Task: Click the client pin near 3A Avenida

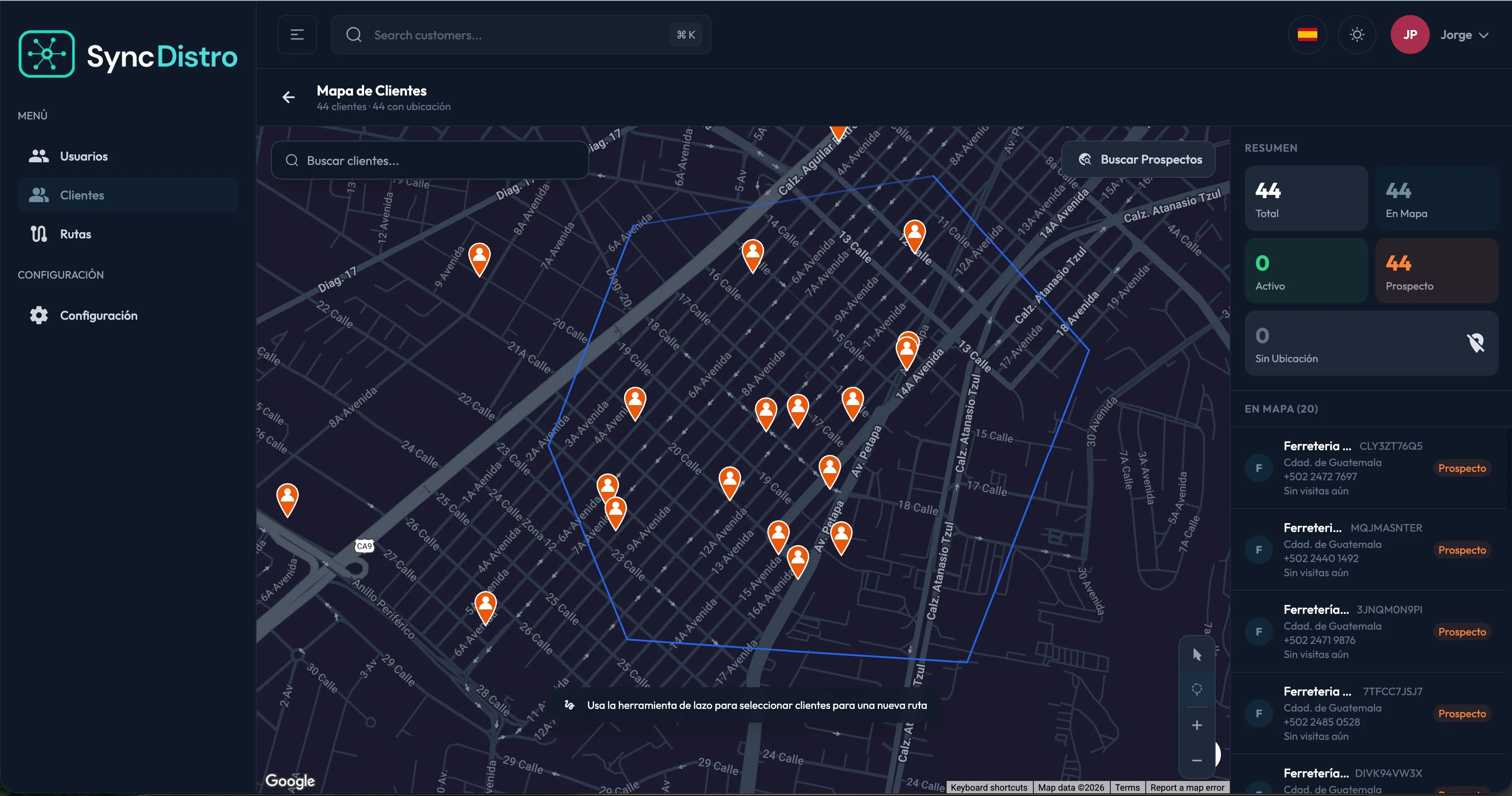Action: (634, 404)
